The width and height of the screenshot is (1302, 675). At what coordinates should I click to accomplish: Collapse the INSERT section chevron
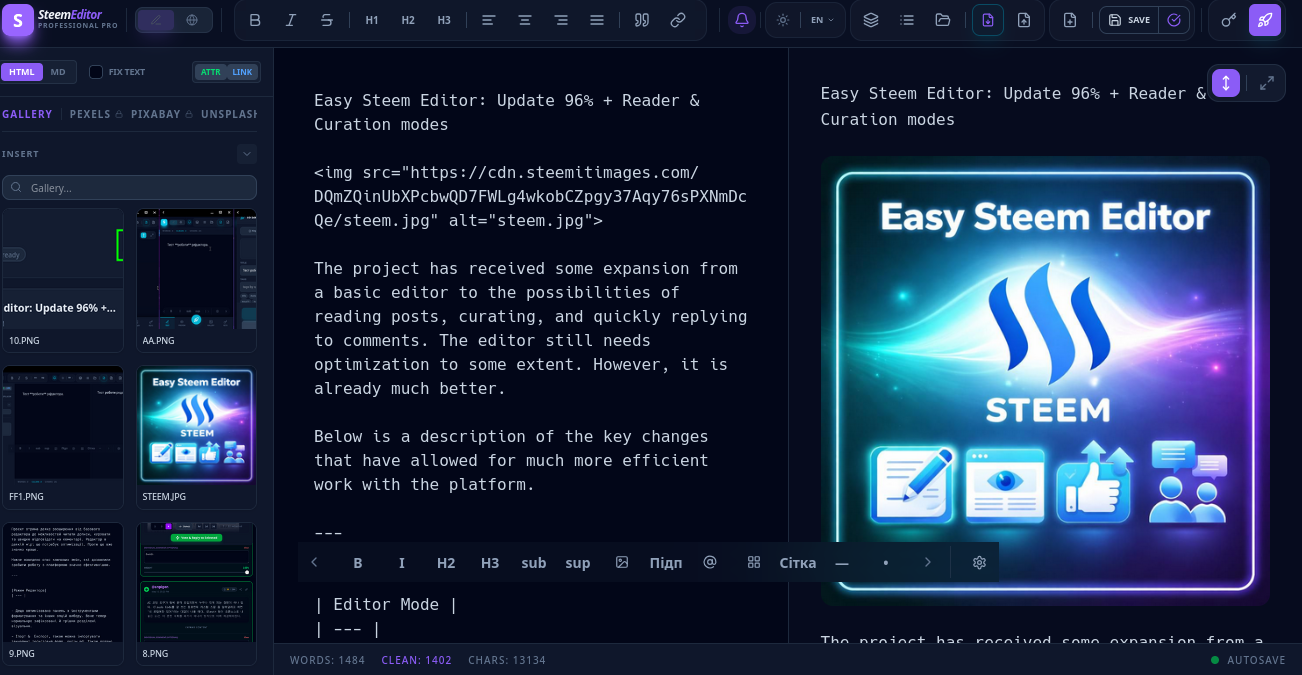(x=247, y=154)
